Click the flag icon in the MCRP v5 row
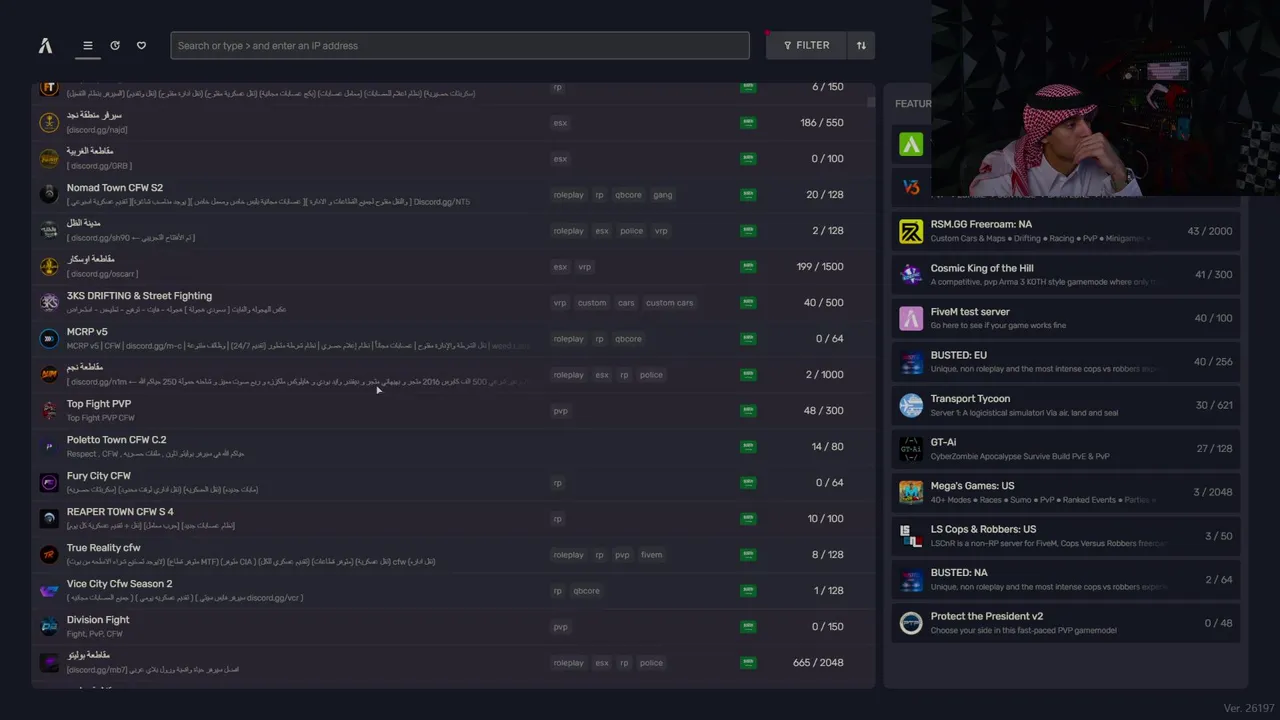 [x=748, y=338]
